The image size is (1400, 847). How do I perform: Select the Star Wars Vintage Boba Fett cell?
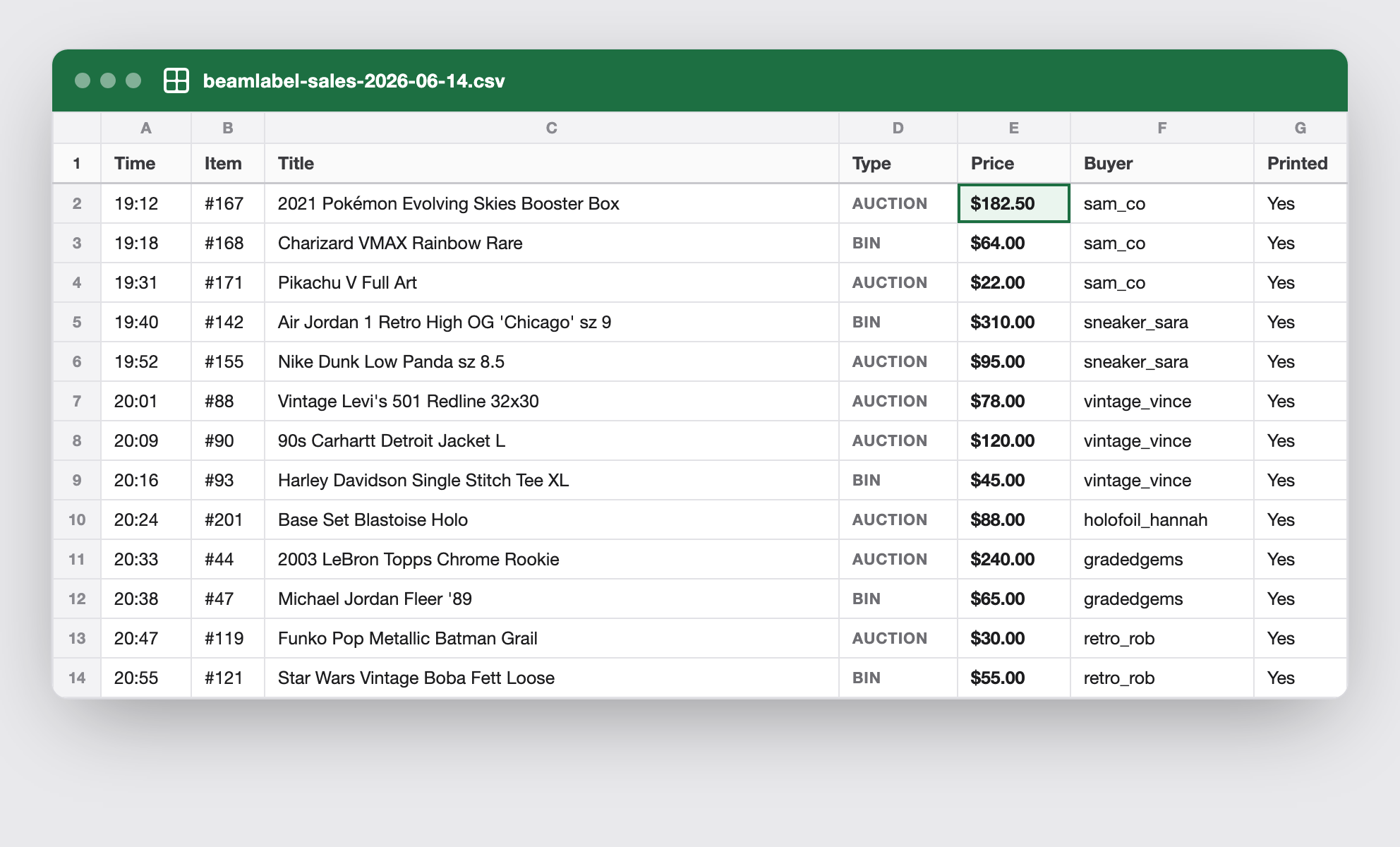(x=552, y=678)
